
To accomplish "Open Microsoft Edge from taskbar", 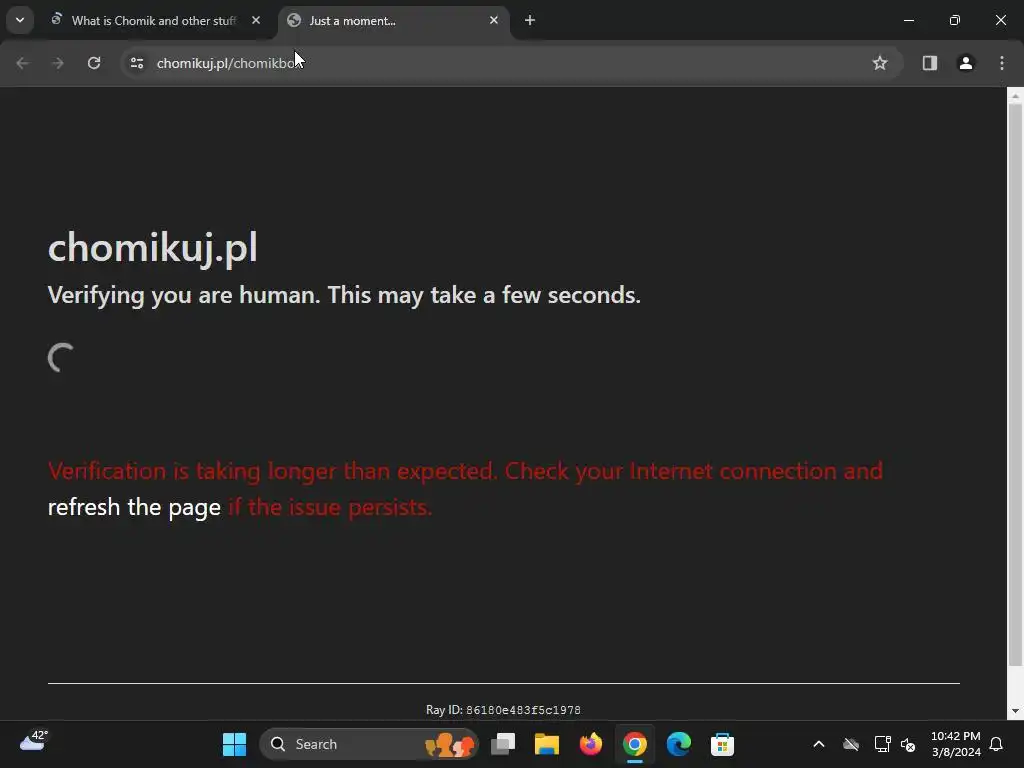I will coord(679,744).
